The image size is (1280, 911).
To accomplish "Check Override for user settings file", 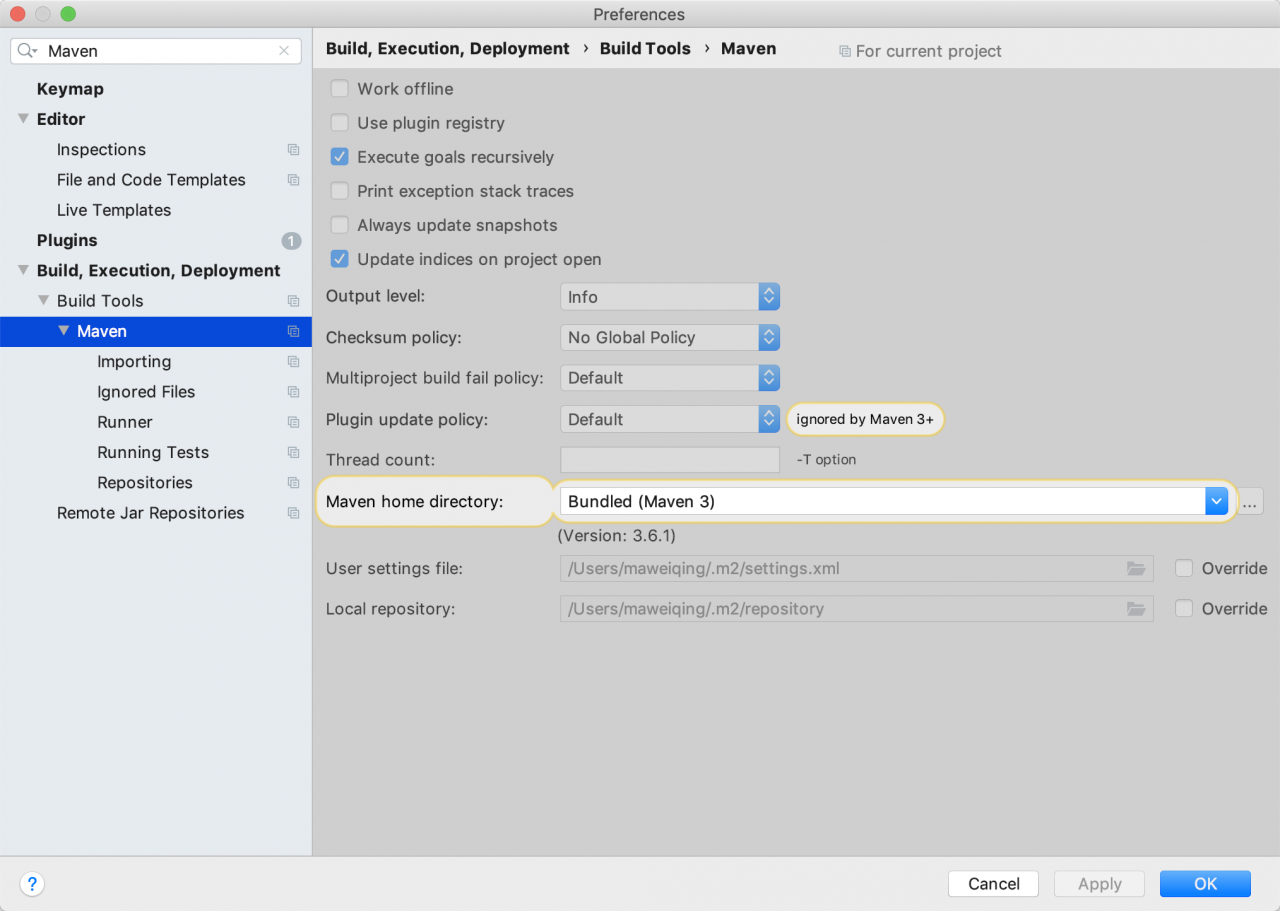I will 1184,569.
